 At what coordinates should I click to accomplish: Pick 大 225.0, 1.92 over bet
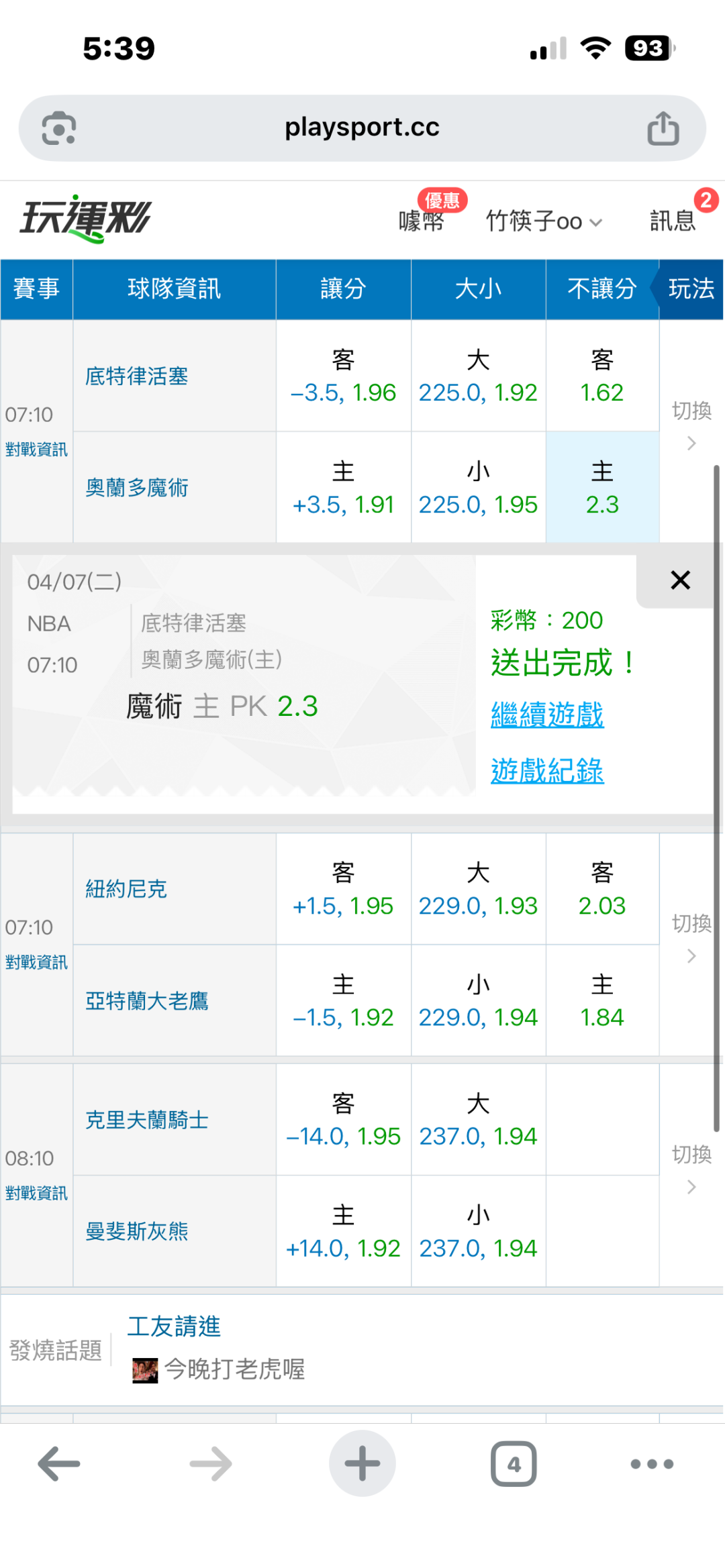479,376
